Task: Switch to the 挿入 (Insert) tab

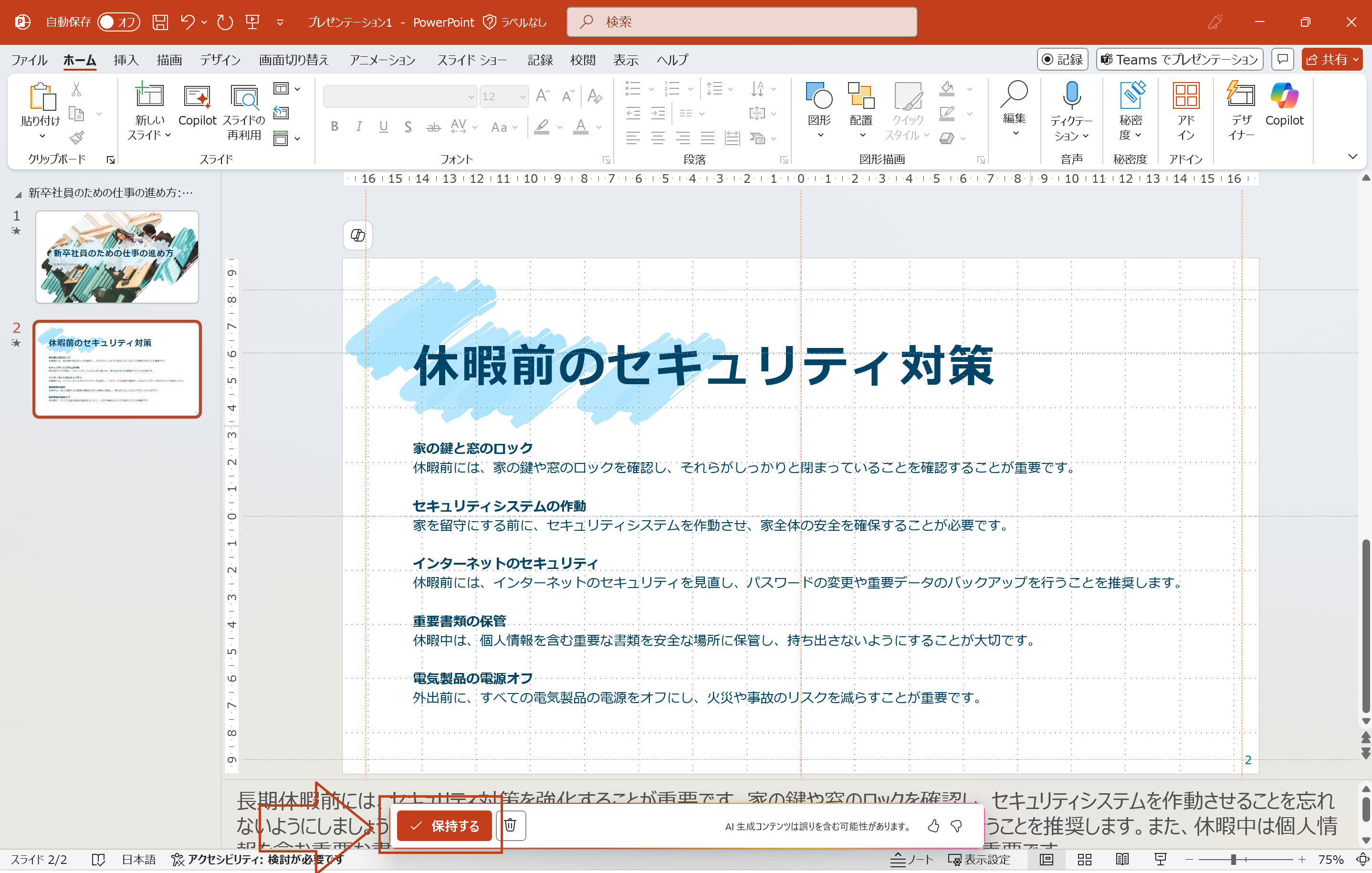Action: 126,59
